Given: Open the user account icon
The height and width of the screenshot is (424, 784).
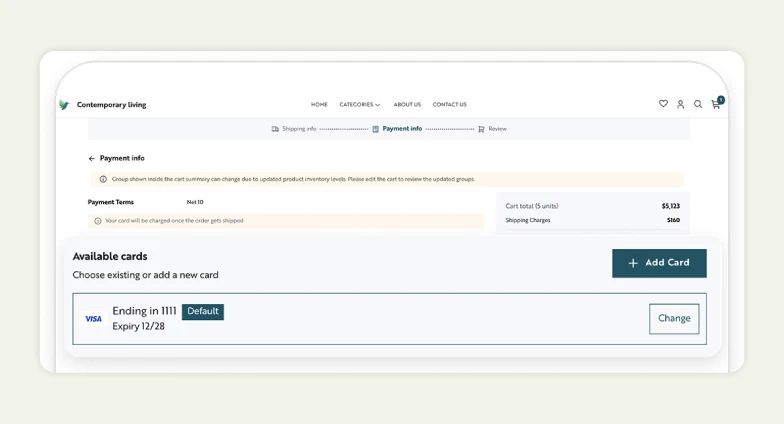Looking at the screenshot, I should pyautogui.click(x=680, y=104).
